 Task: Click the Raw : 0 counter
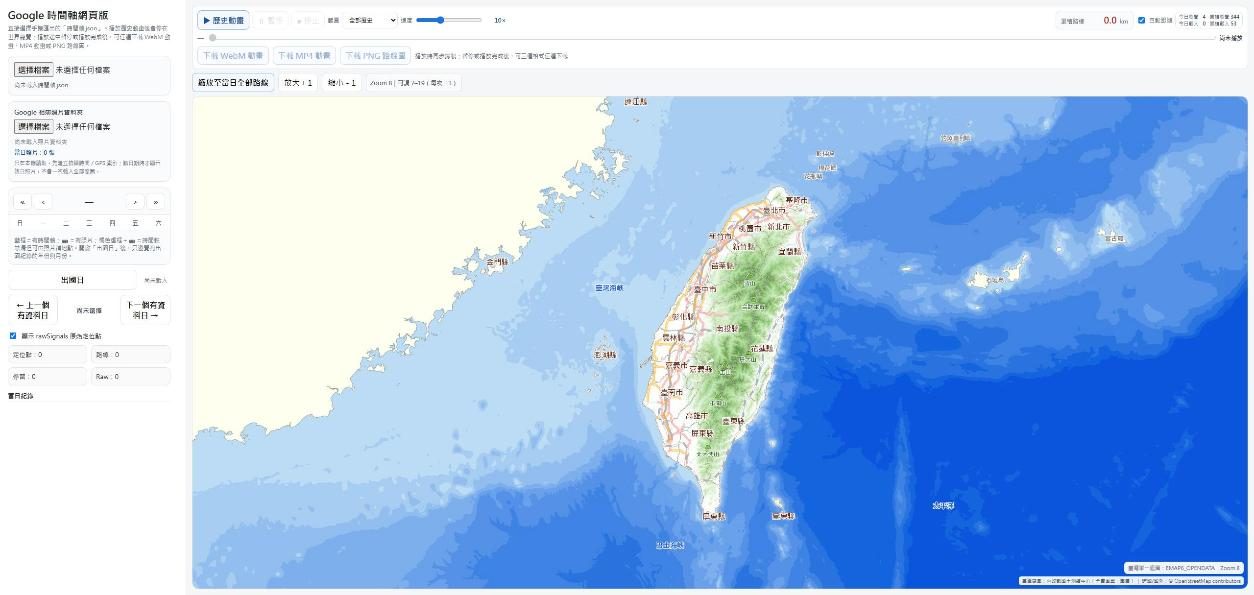(x=131, y=377)
